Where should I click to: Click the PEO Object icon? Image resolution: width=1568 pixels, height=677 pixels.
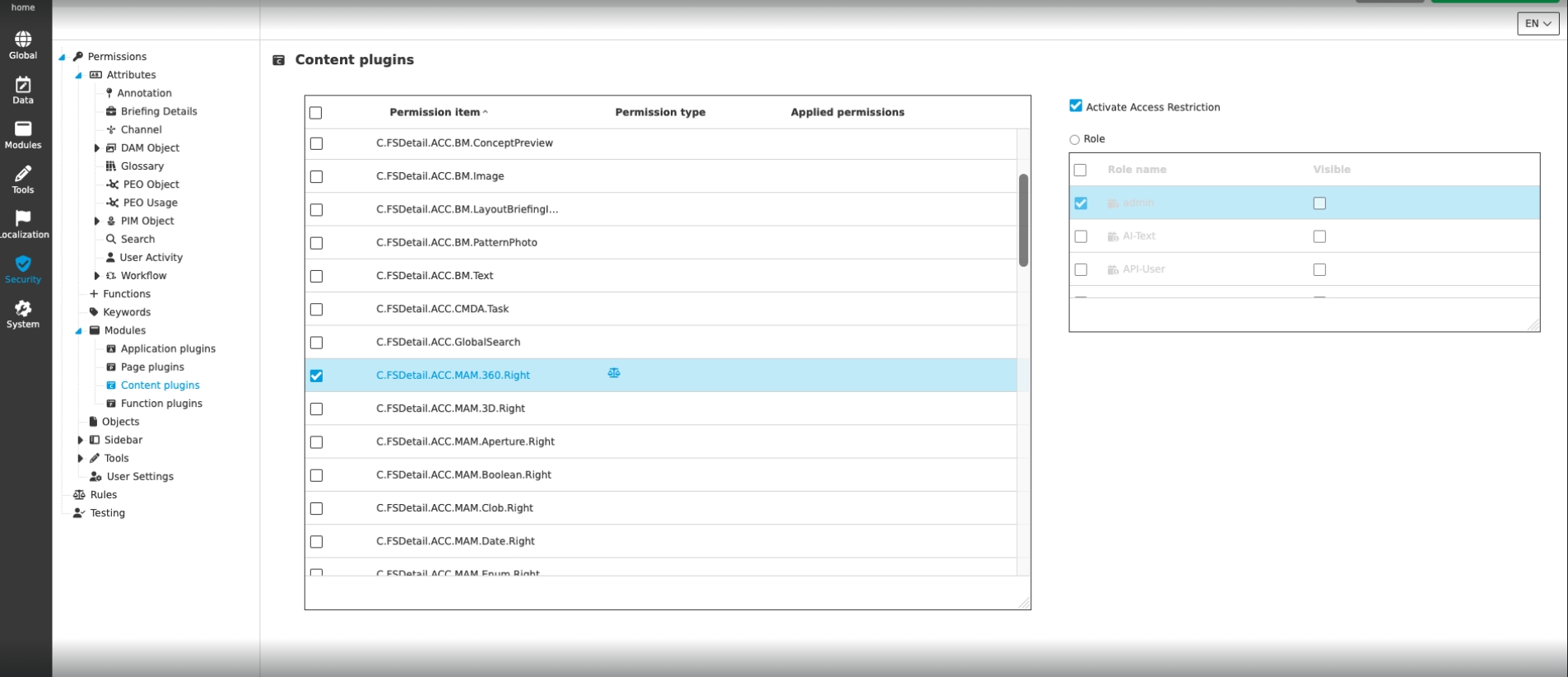(x=113, y=184)
